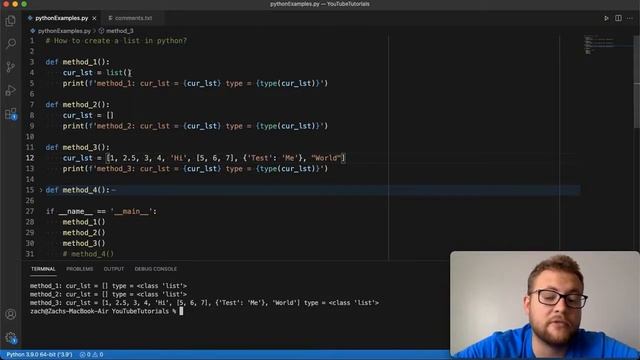Switch to comments.txt tab
Screen dimensions: 640x360
pos(133,18)
